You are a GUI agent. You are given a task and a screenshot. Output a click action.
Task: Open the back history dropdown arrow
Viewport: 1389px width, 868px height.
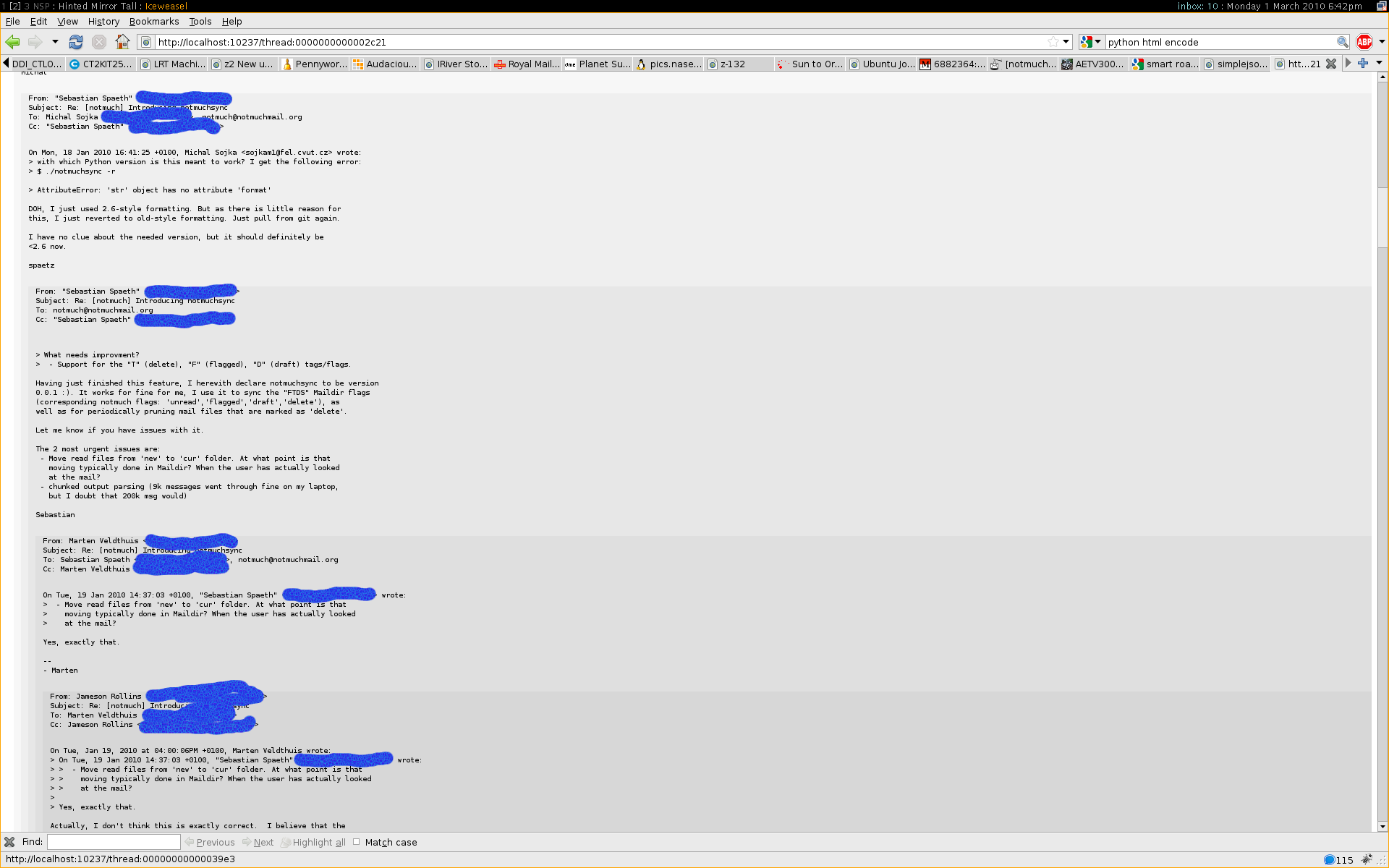coord(55,42)
